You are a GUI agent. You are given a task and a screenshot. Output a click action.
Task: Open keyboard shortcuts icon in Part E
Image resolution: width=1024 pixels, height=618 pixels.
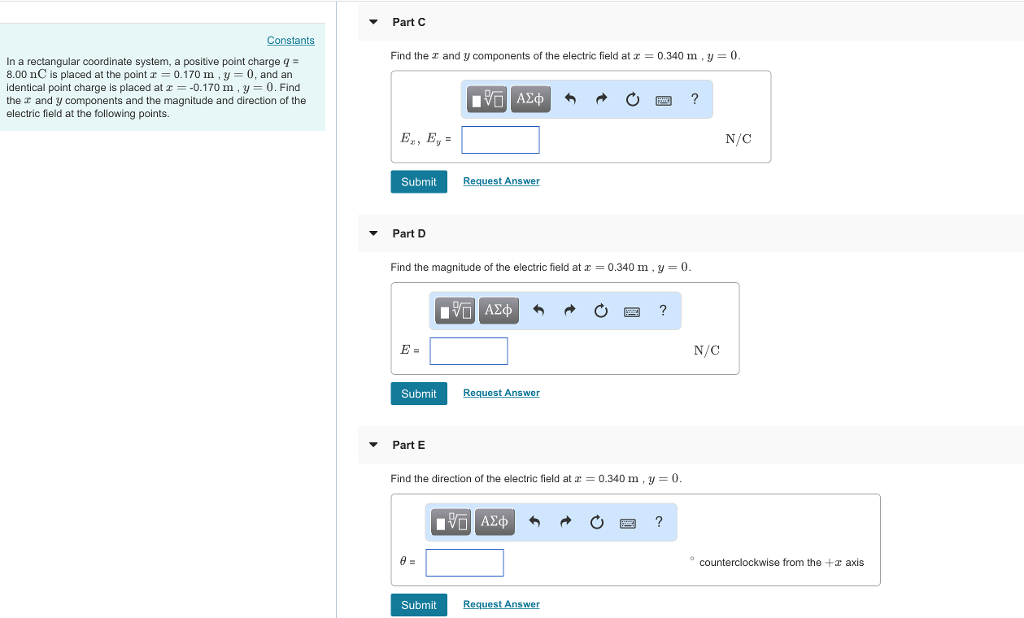(627, 522)
